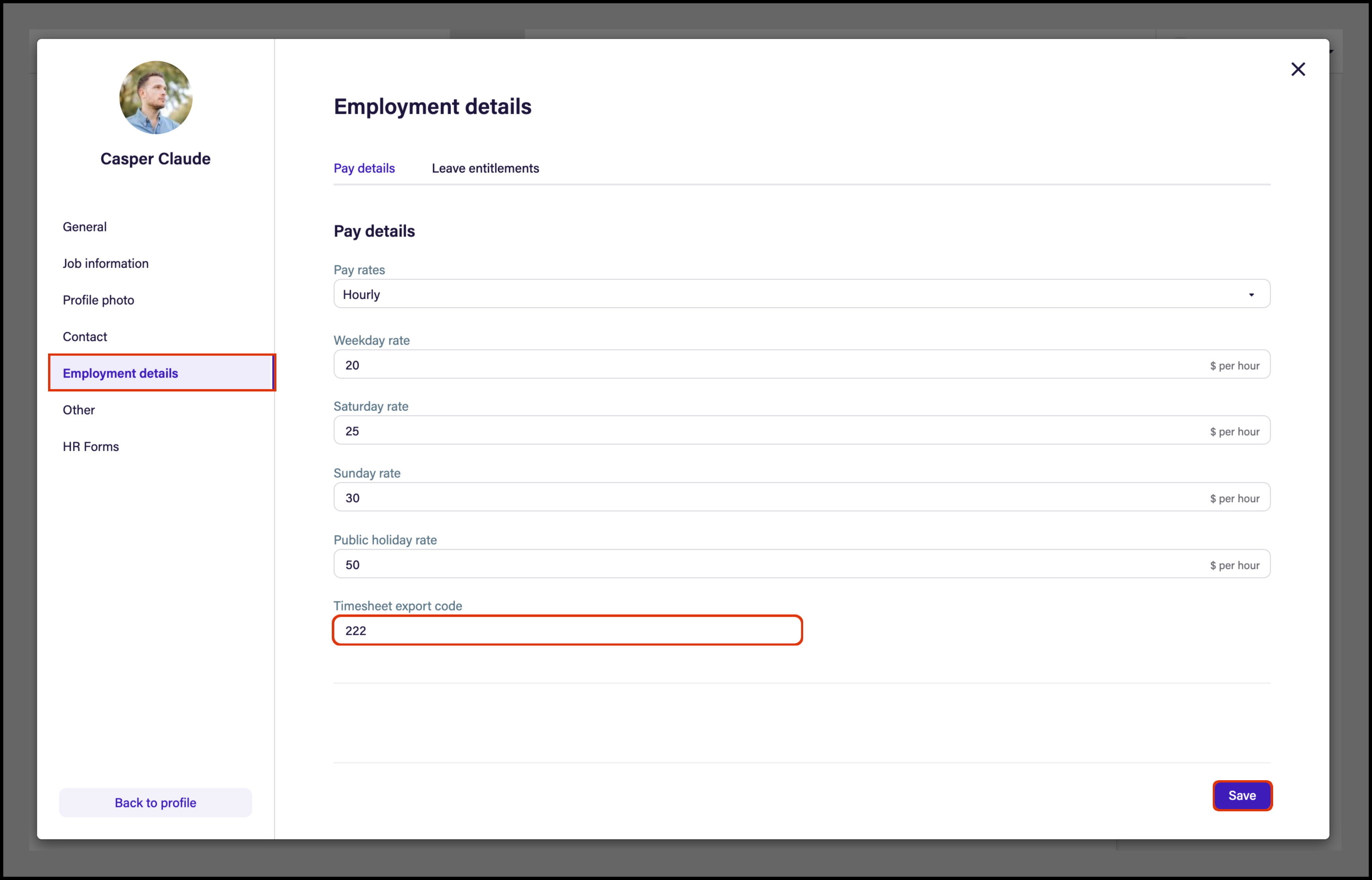This screenshot has height=880, width=1372.
Task: Open the Other section
Action: point(79,410)
